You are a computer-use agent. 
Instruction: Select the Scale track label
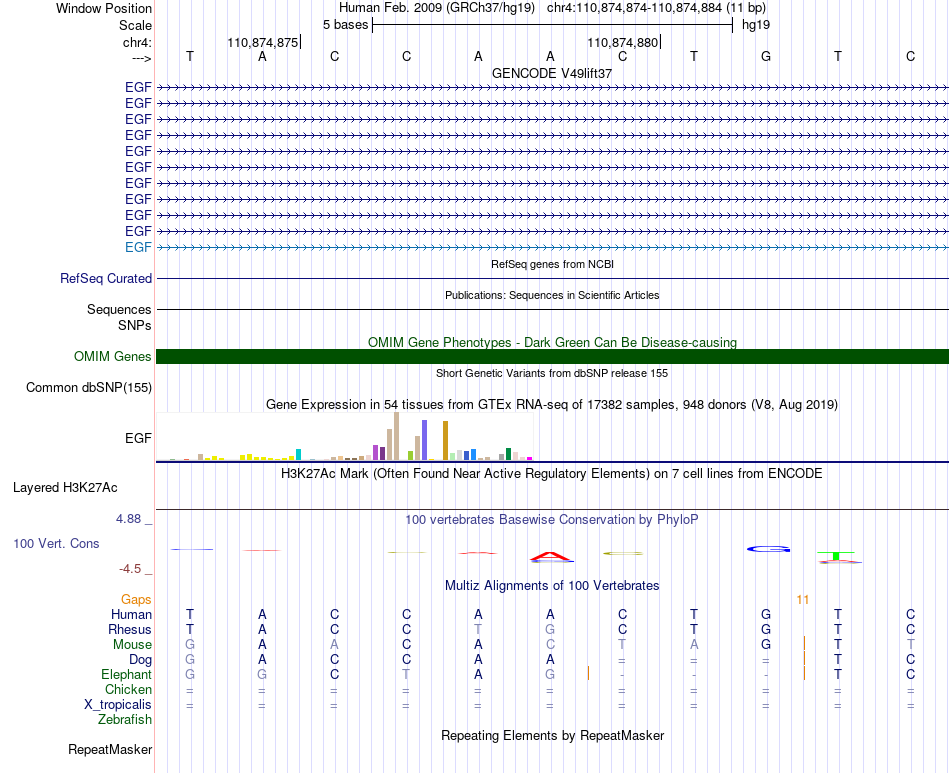135,25
